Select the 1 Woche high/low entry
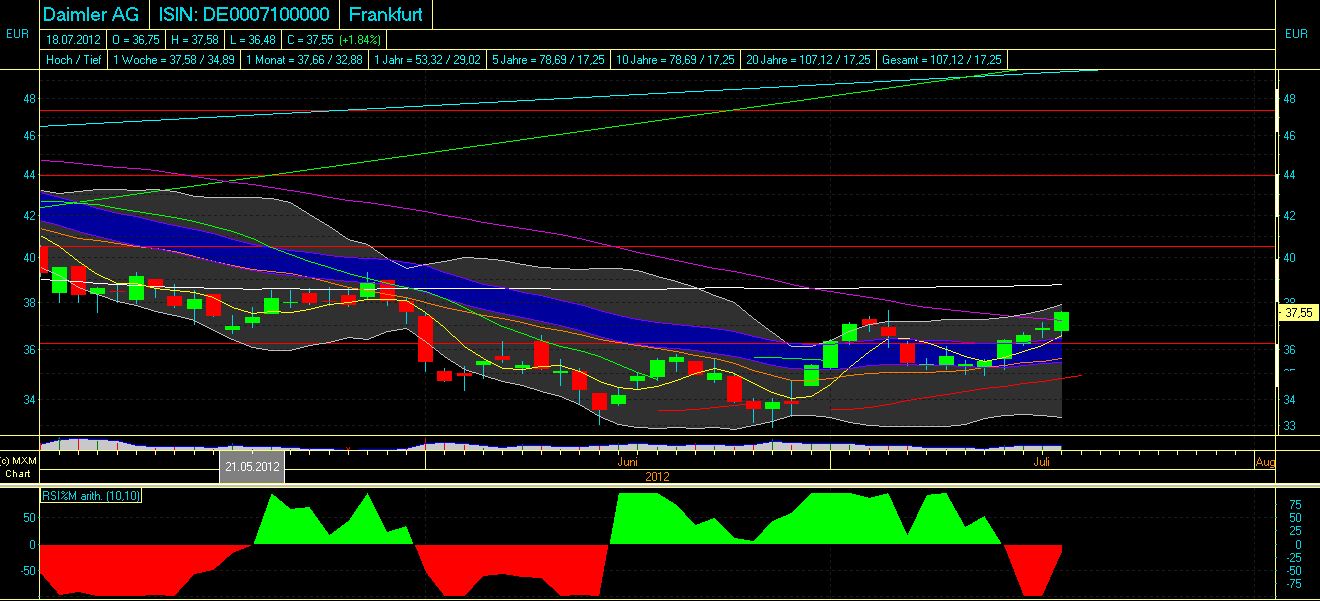The image size is (1320, 601). point(174,60)
